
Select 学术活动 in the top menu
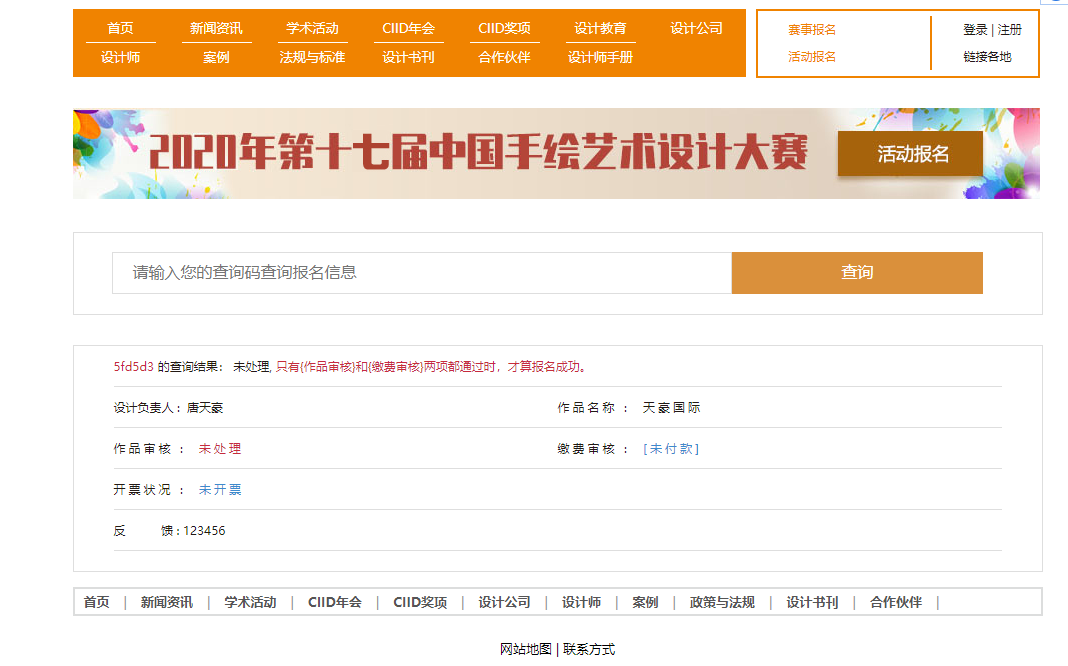(312, 28)
